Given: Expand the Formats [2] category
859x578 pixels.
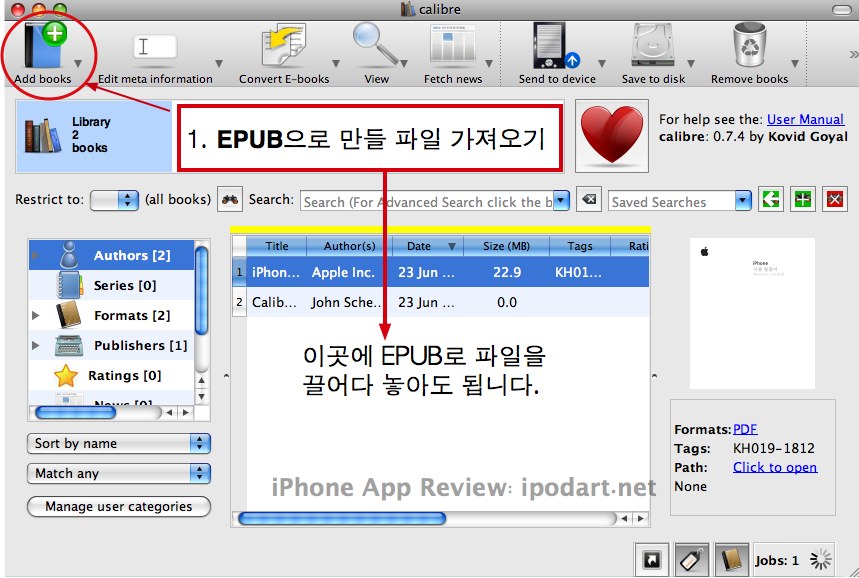Looking at the screenshot, I should coord(36,316).
